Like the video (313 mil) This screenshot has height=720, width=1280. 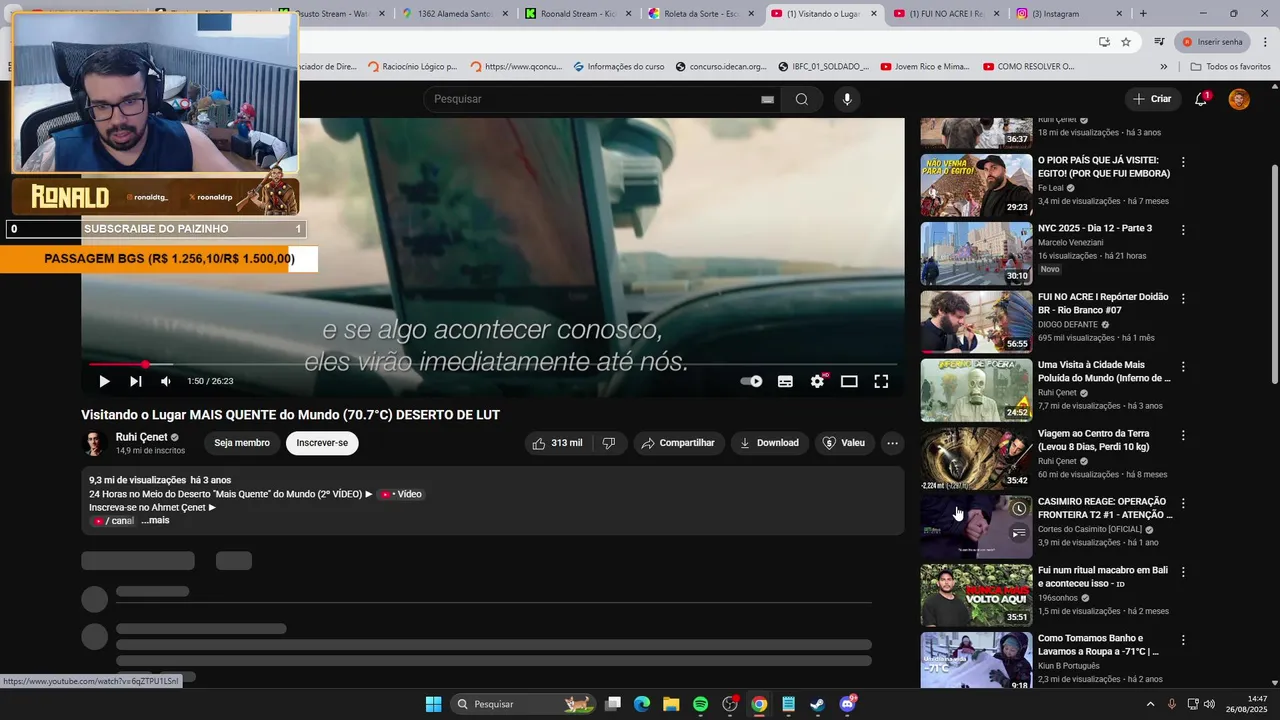tap(557, 443)
